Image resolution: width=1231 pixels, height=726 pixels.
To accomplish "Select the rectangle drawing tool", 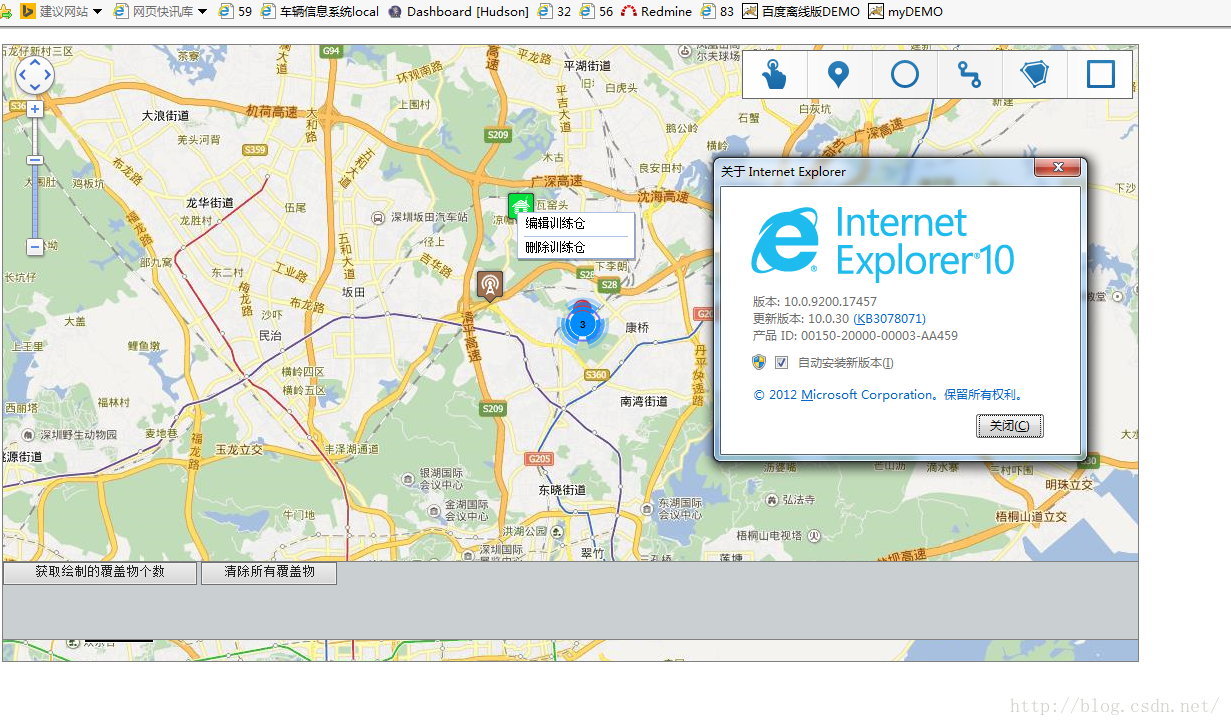I will pyautogui.click(x=1100, y=75).
